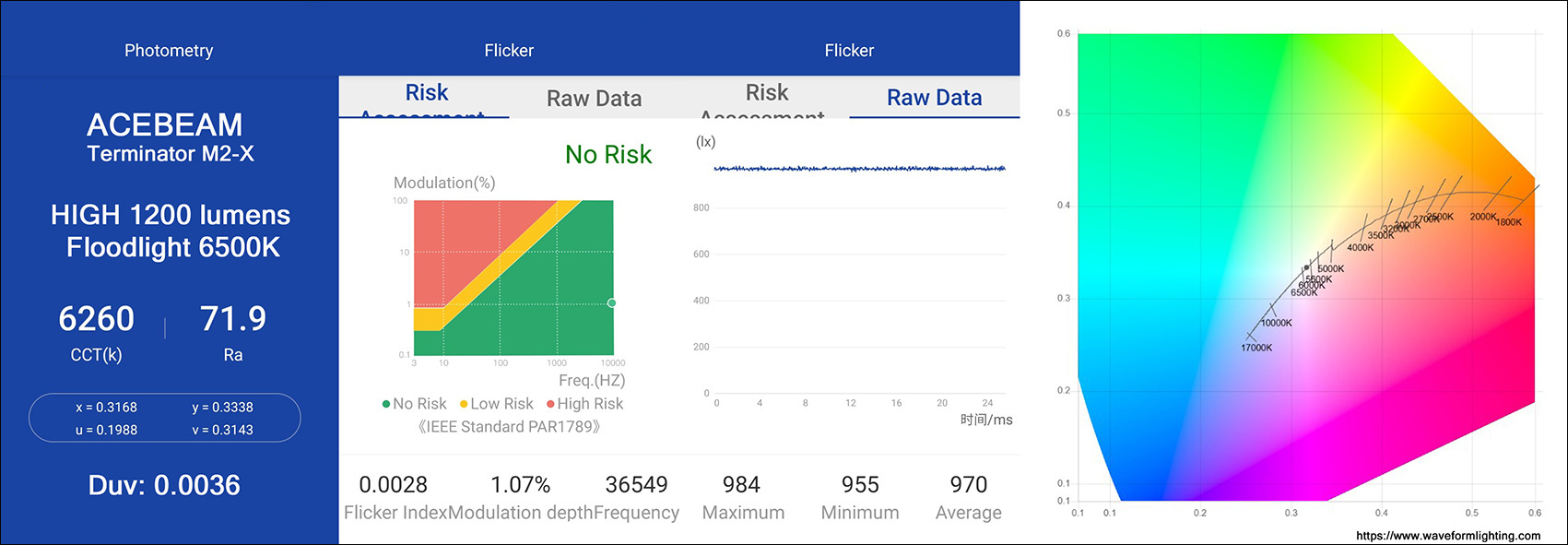Click the 984 Maximum value
Viewport: 1568px width, 545px height.
(741, 485)
